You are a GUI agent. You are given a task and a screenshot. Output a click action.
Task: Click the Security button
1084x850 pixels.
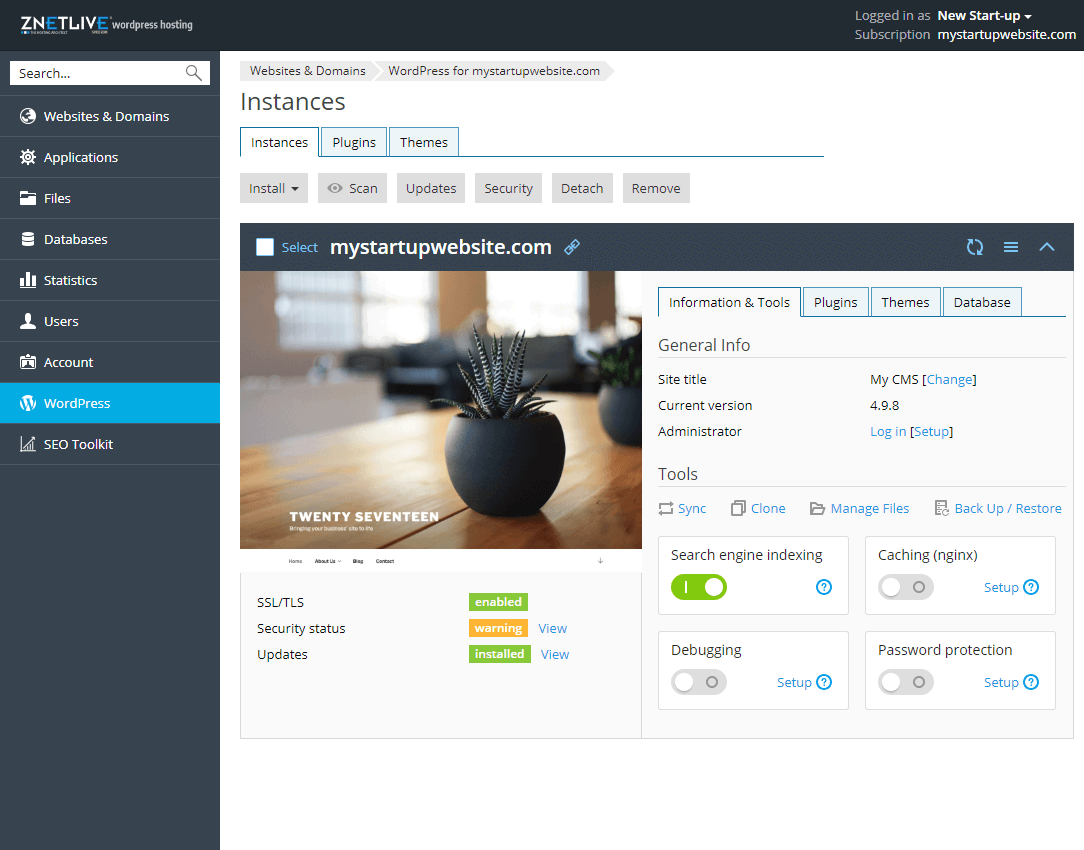(508, 188)
